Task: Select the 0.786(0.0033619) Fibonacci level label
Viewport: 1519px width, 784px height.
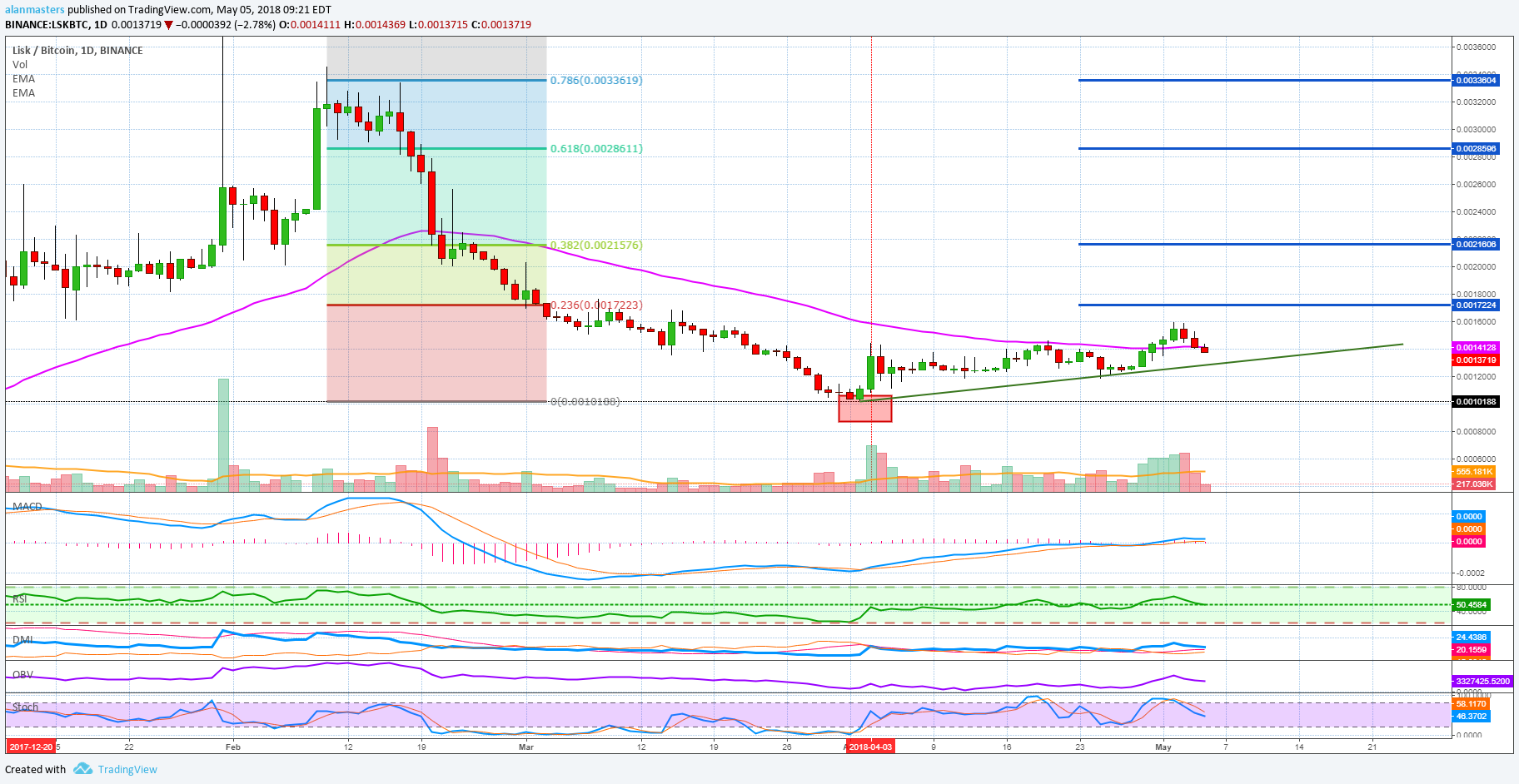Action: pos(596,81)
